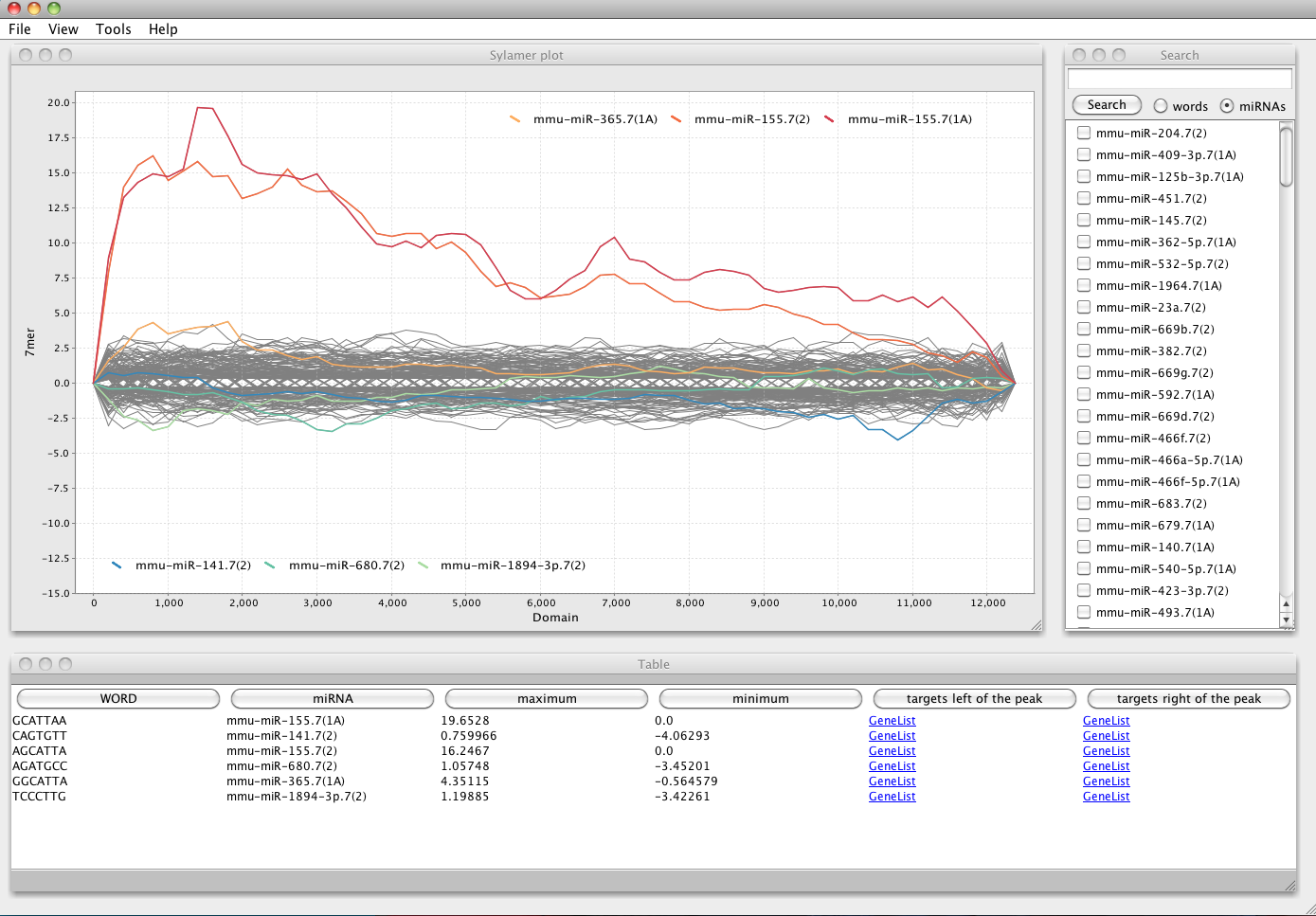Select the words radio button
The width and height of the screenshot is (1316, 916).
click(1161, 106)
